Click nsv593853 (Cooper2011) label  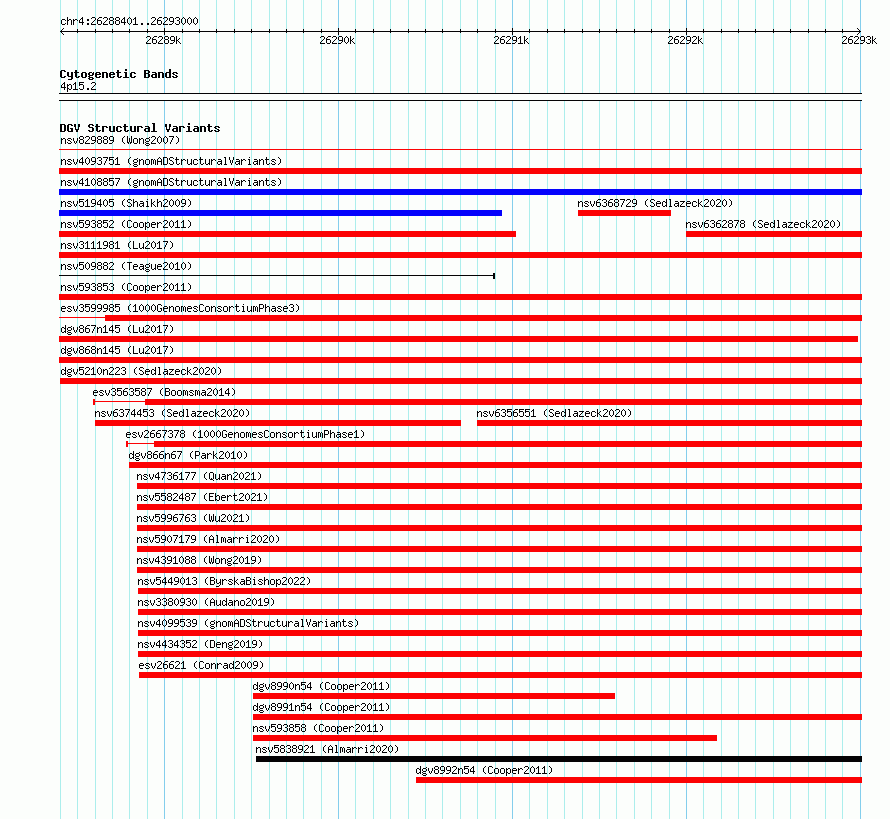[126, 287]
